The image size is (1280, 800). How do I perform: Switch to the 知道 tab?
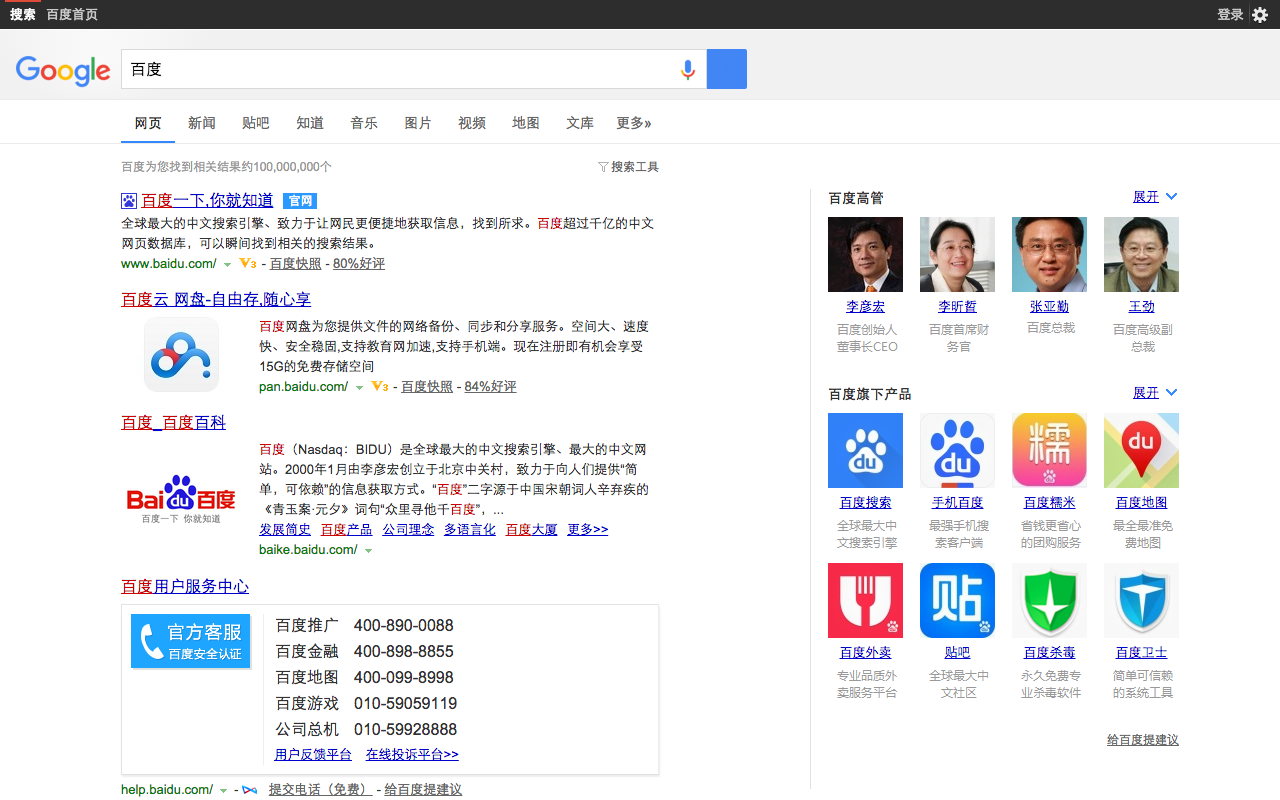[x=310, y=123]
